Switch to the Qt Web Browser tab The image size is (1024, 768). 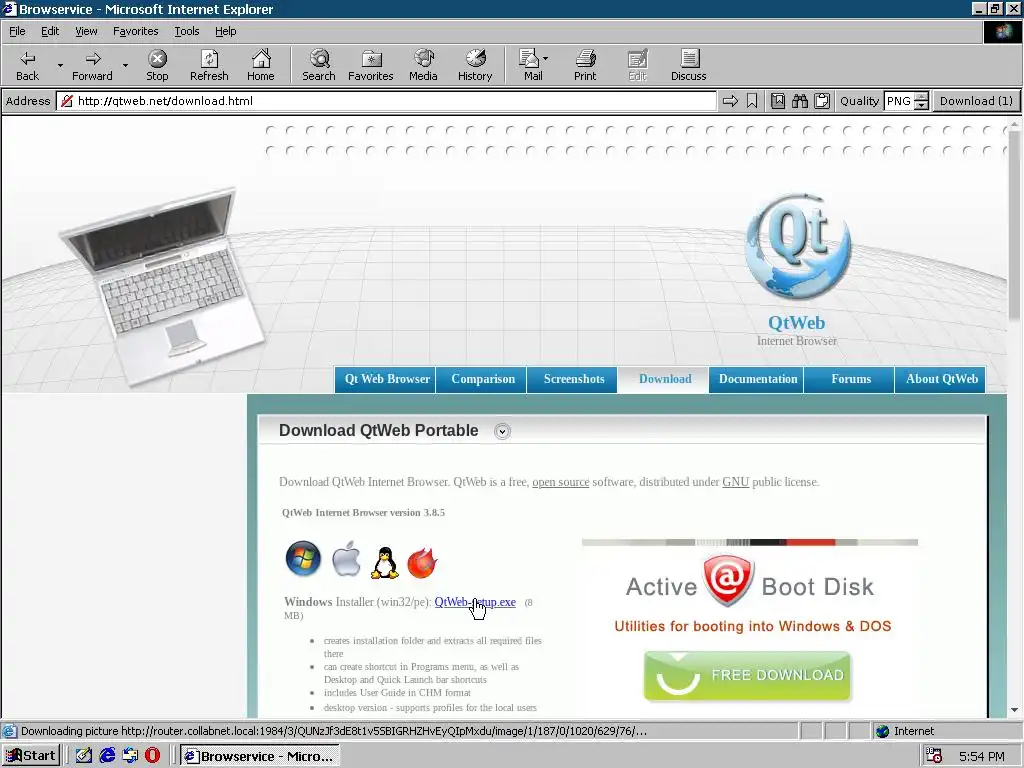[x=387, y=379]
